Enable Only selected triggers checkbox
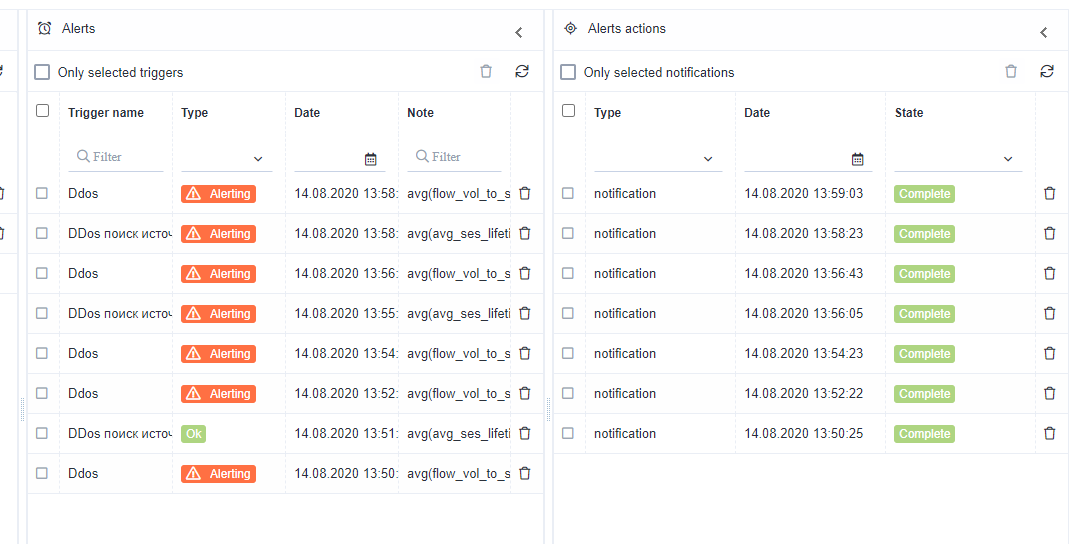This screenshot has height=544, width=1074. click(x=42, y=72)
